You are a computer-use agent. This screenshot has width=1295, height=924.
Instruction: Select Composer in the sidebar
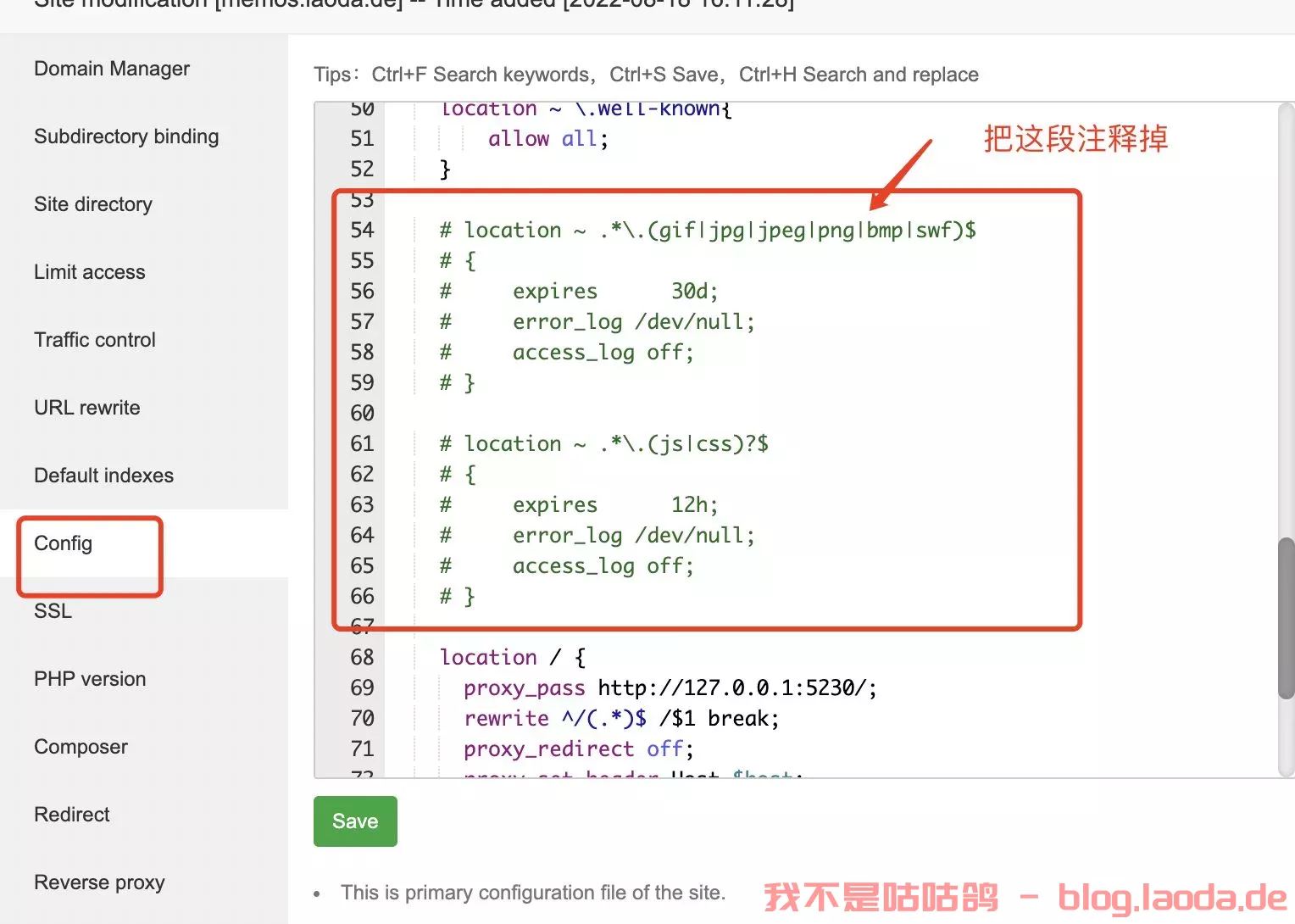pos(81,747)
